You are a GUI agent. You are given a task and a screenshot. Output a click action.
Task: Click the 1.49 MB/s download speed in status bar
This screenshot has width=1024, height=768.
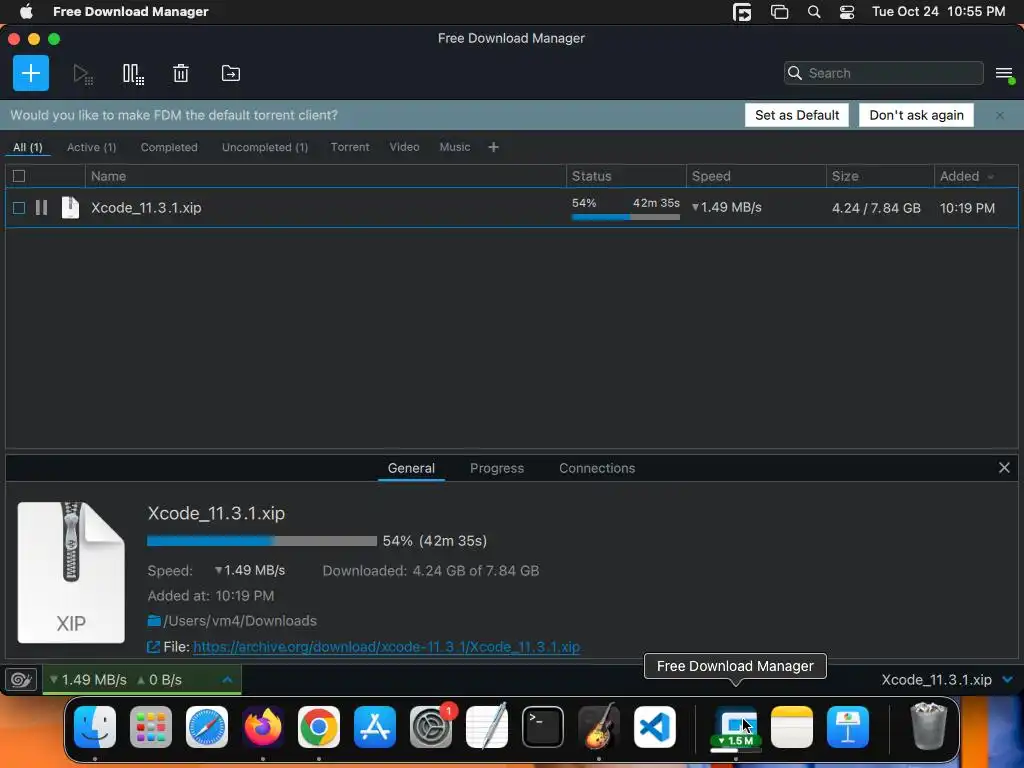point(88,680)
